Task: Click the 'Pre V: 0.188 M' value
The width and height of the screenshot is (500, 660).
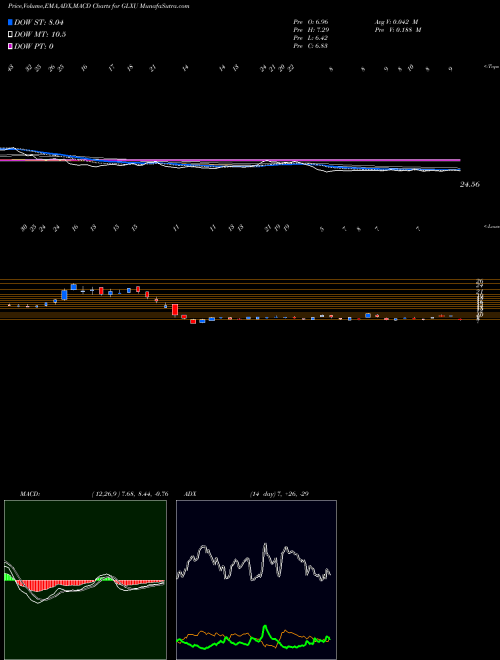Action: (399, 30)
